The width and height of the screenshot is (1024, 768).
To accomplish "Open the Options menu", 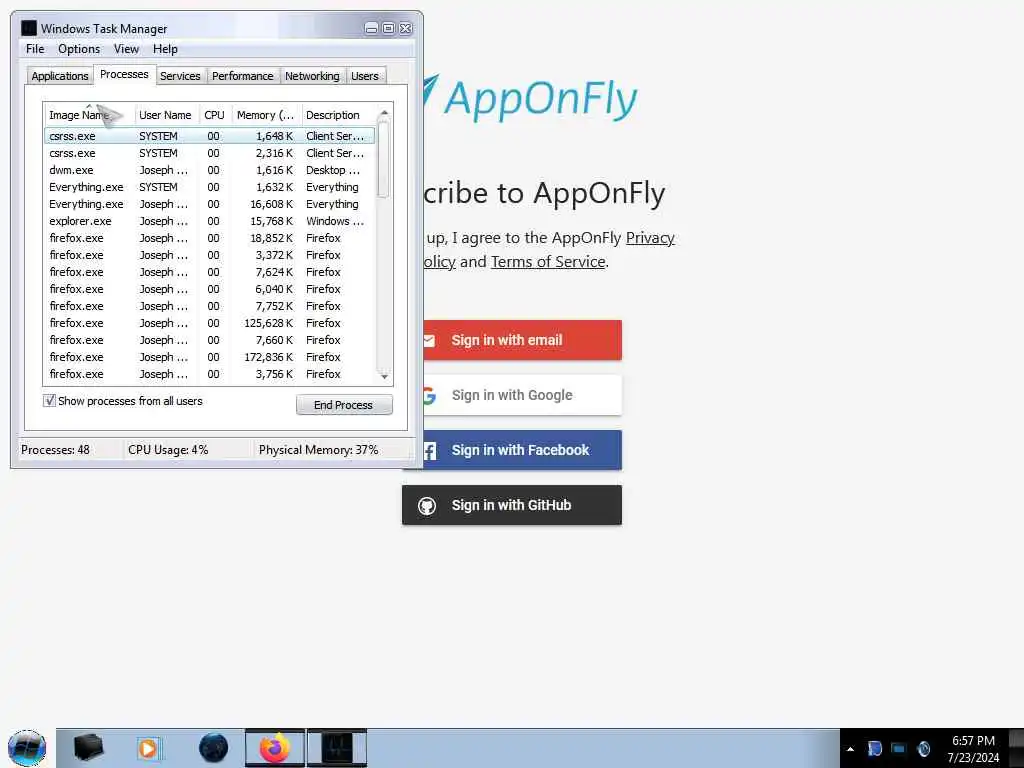I will point(79,49).
